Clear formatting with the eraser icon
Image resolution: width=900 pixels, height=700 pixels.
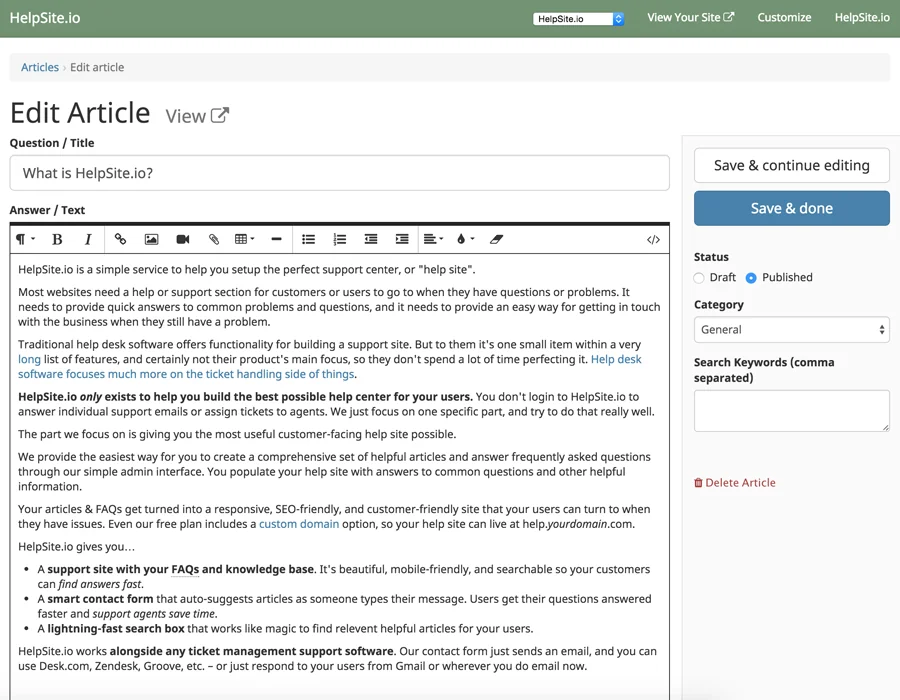(x=497, y=239)
